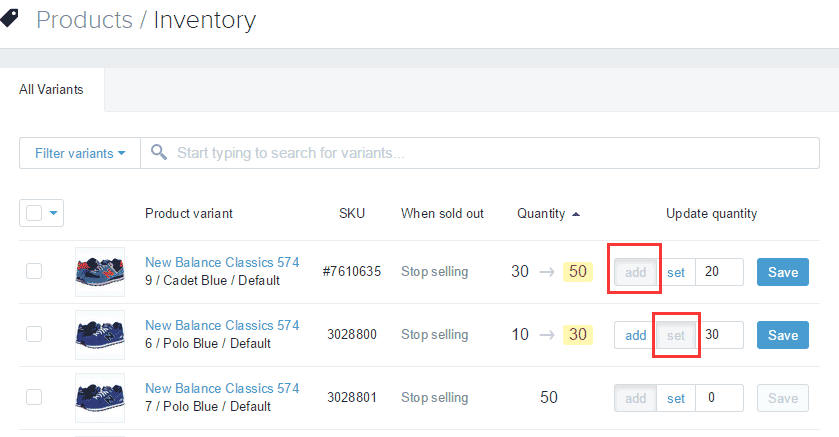Open Cadet Blue sneaker thumbnail
The width and height of the screenshot is (839, 437).
pyautogui.click(x=100, y=272)
